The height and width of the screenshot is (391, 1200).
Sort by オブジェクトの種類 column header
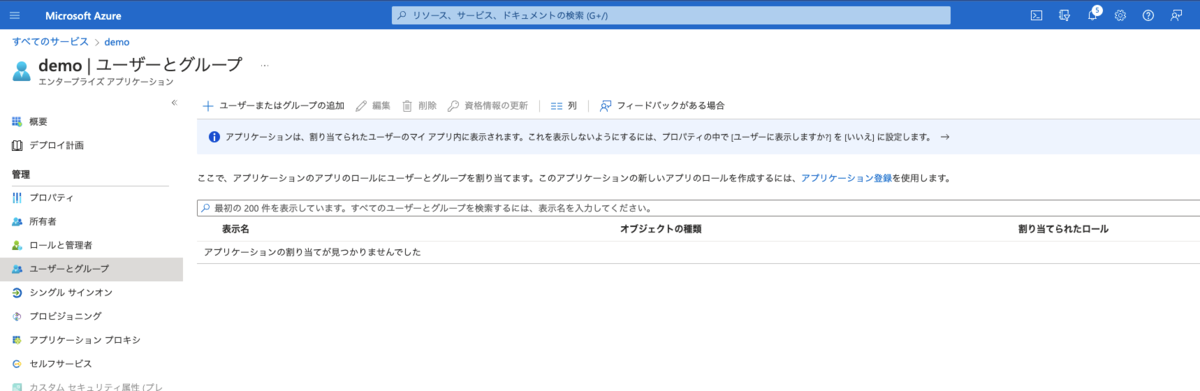[661, 229]
